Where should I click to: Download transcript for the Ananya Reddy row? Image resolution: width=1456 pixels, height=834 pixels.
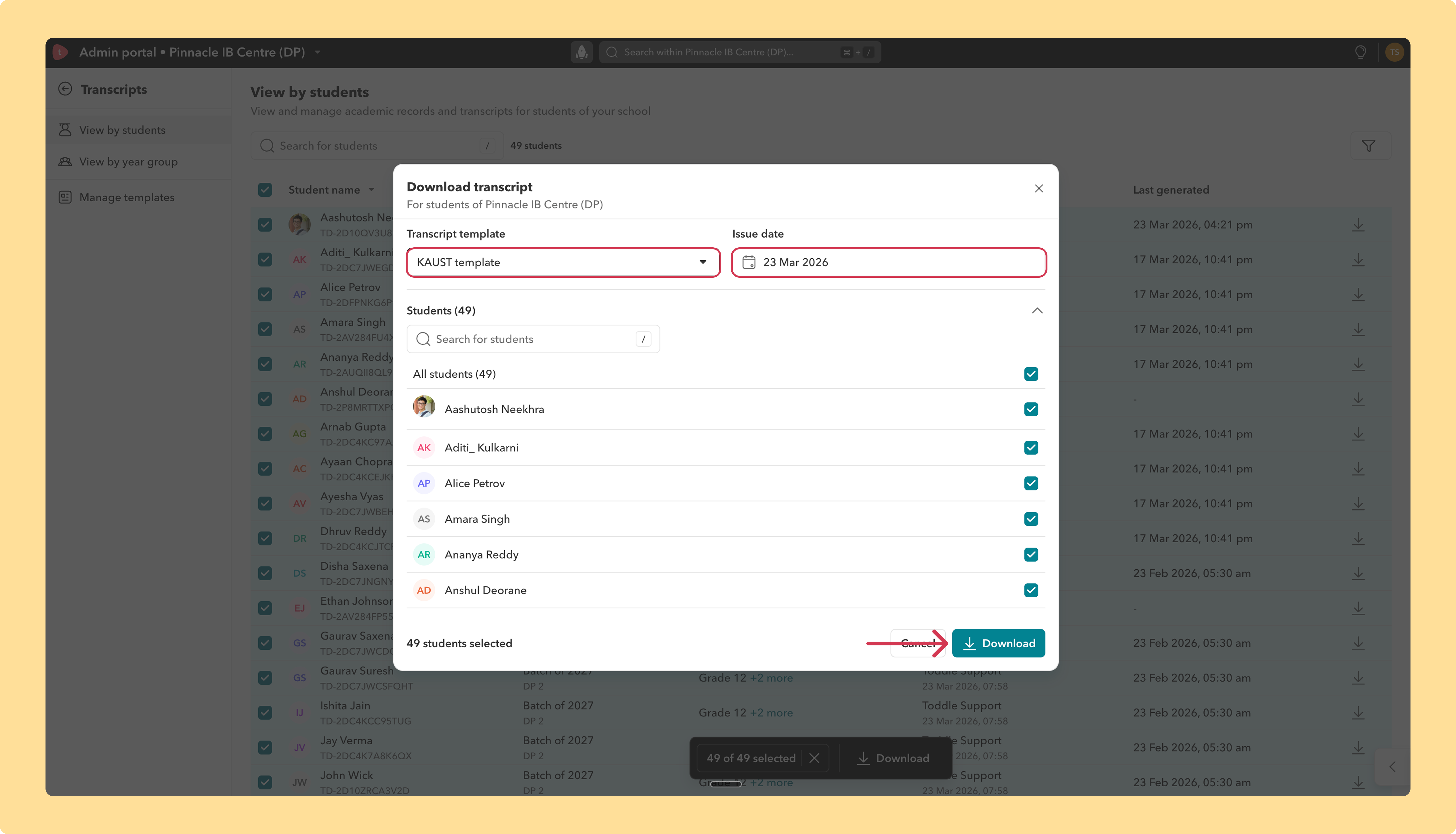click(1358, 364)
